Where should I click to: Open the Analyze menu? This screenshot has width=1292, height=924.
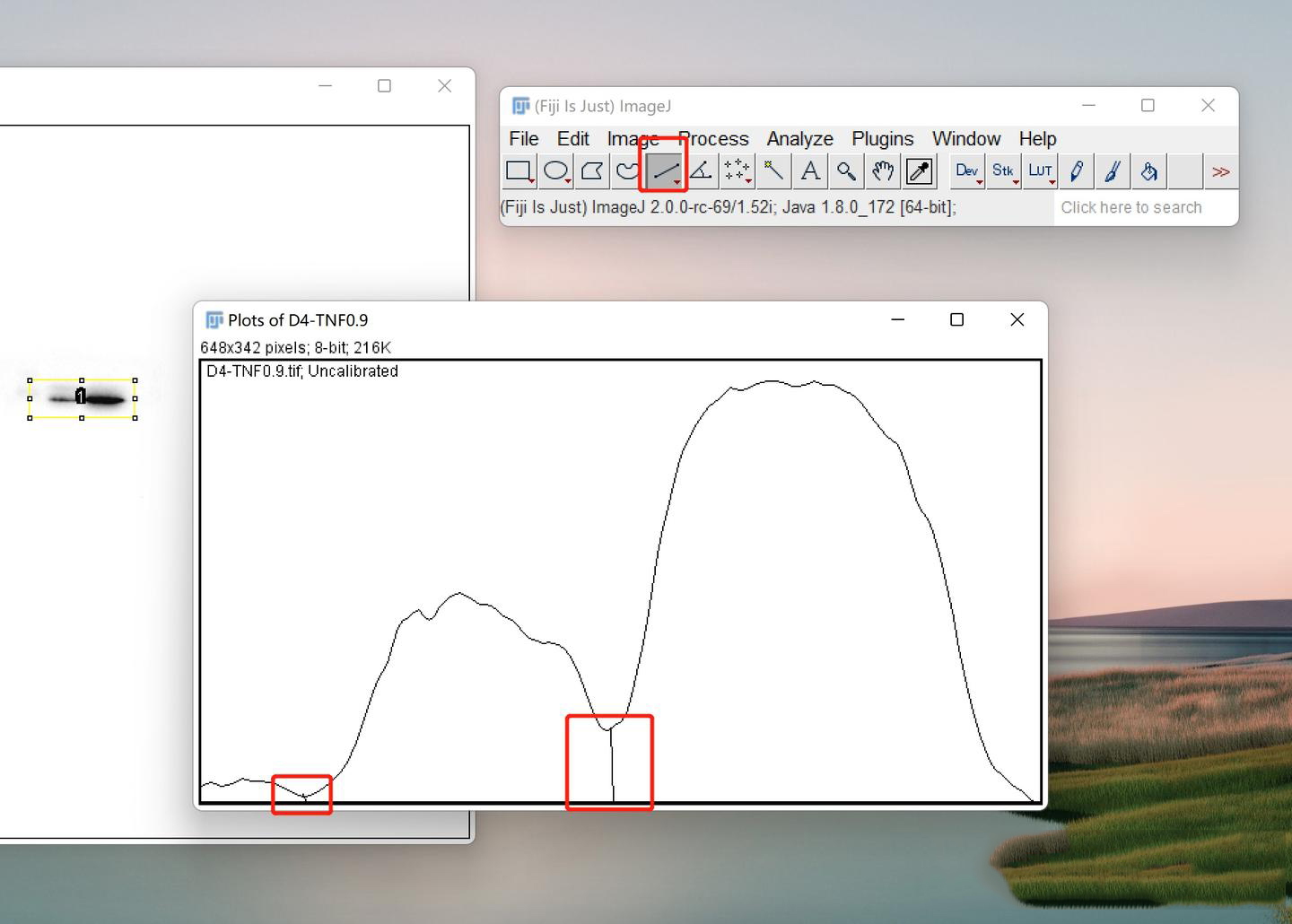[799, 139]
